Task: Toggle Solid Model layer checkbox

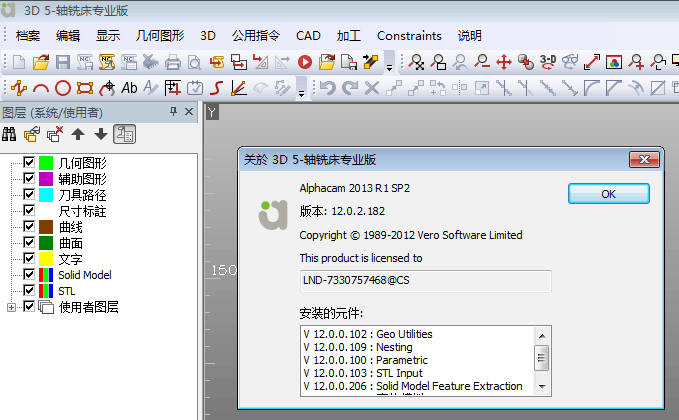Action: pyautogui.click(x=29, y=275)
